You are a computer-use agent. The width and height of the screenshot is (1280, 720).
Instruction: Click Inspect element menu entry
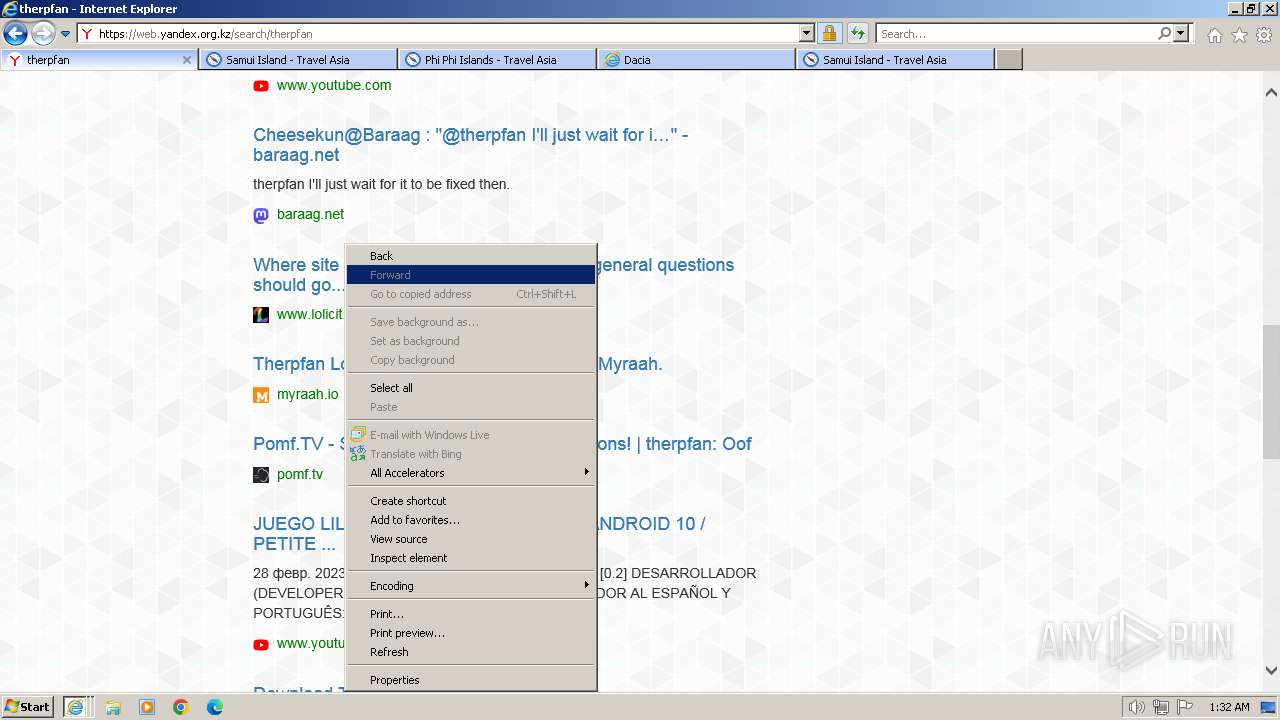click(x=471, y=558)
